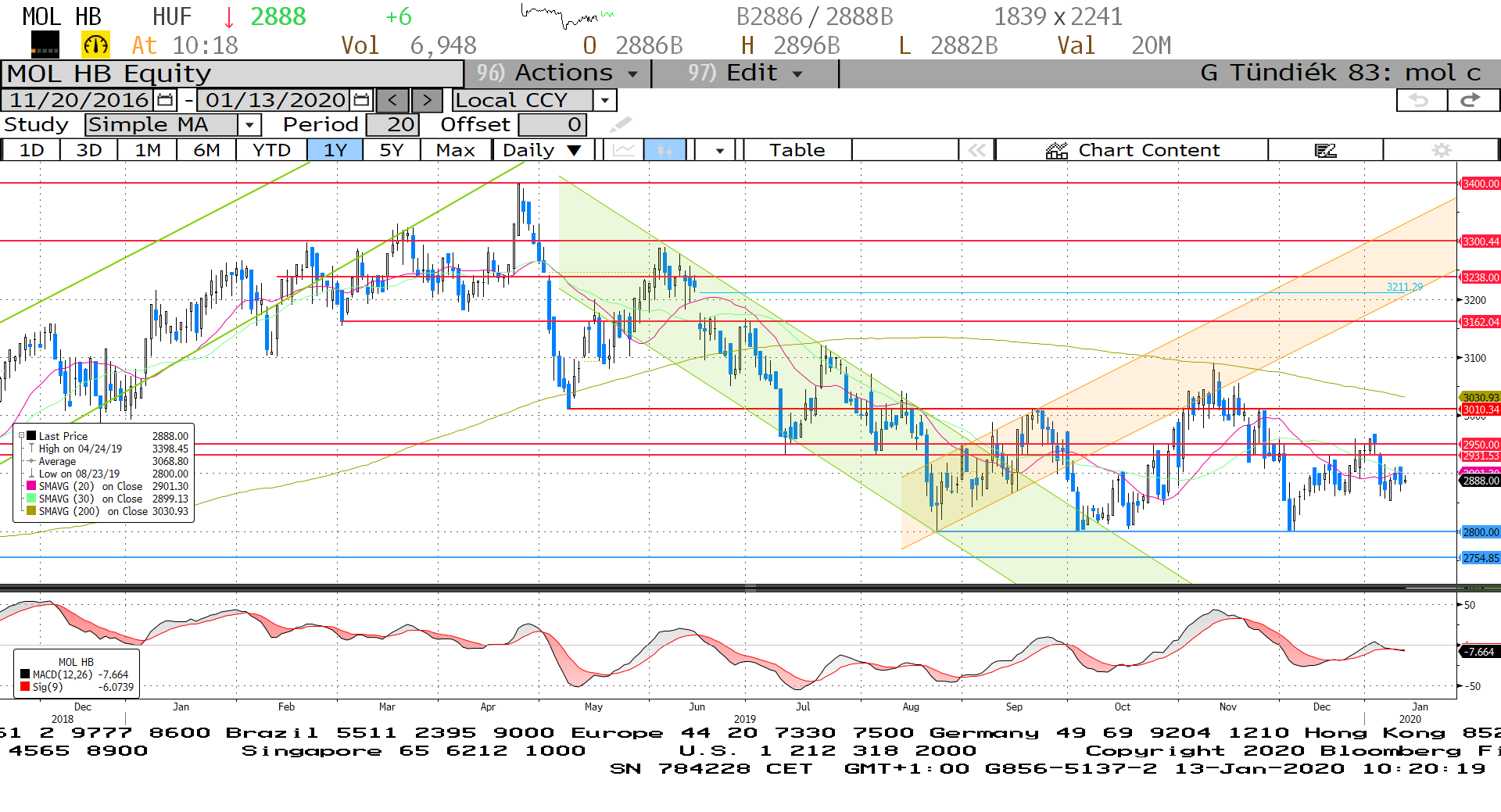The image size is (1501, 812).
Task: Click the 3238.00 red price label
Action: pos(1481,277)
